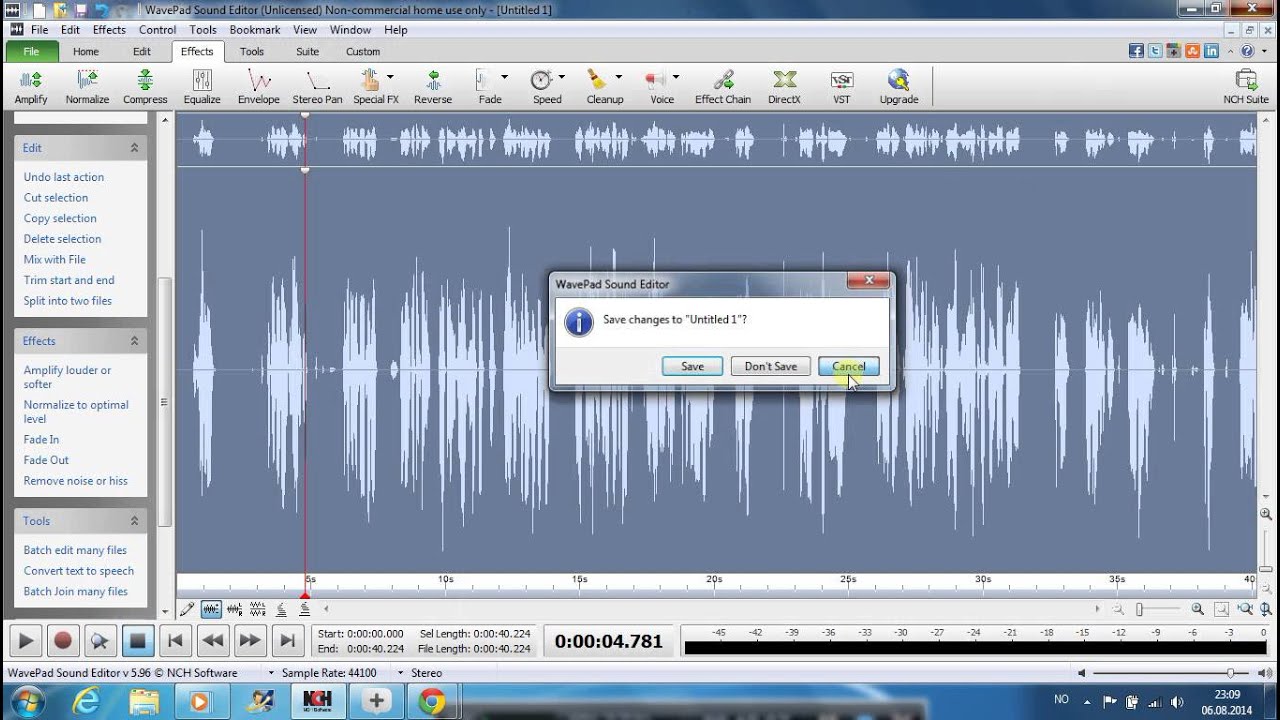Jump to the end of the file
1280x720 pixels.
pos(287,641)
